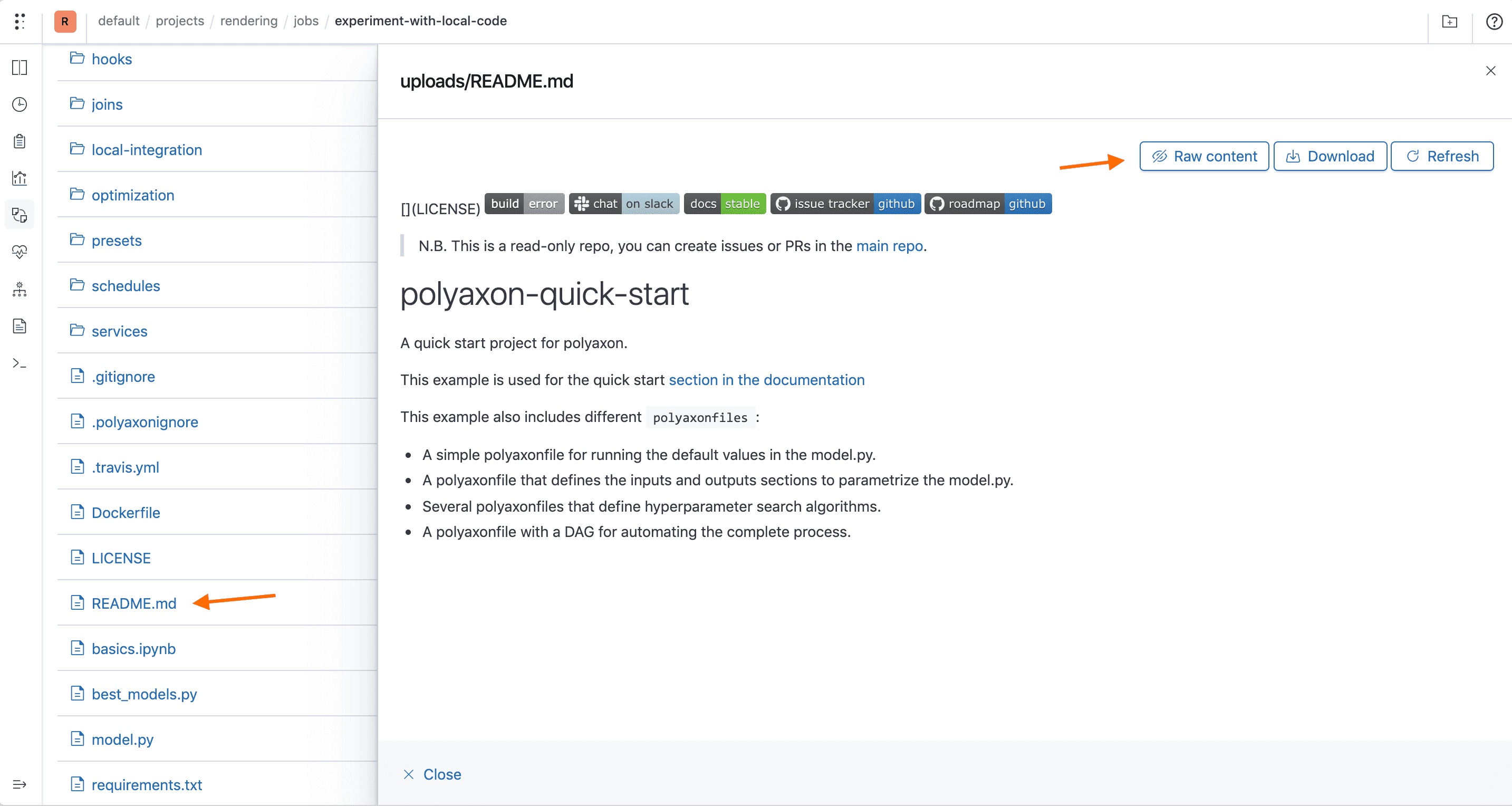Download the README.md file
Viewport: 1512px width, 806px height.
click(1330, 156)
